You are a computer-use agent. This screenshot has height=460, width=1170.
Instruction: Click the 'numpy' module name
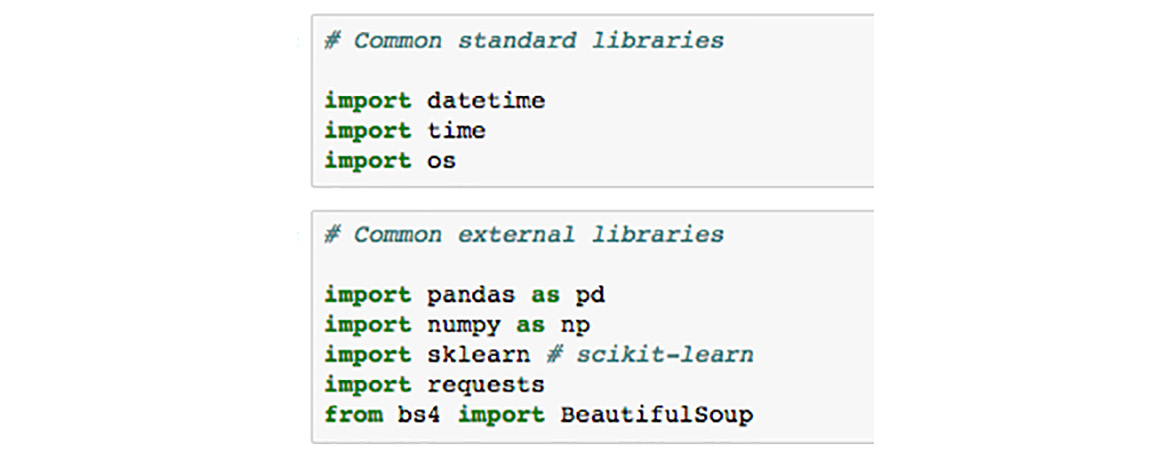tap(463, 326)
